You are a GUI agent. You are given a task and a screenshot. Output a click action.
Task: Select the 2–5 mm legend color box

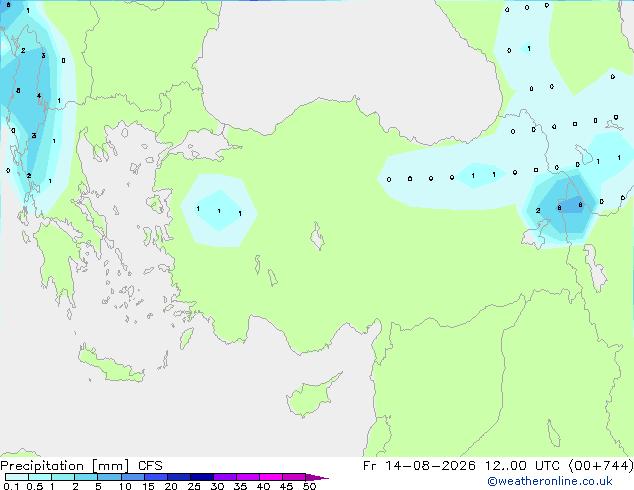click(86, 477)
